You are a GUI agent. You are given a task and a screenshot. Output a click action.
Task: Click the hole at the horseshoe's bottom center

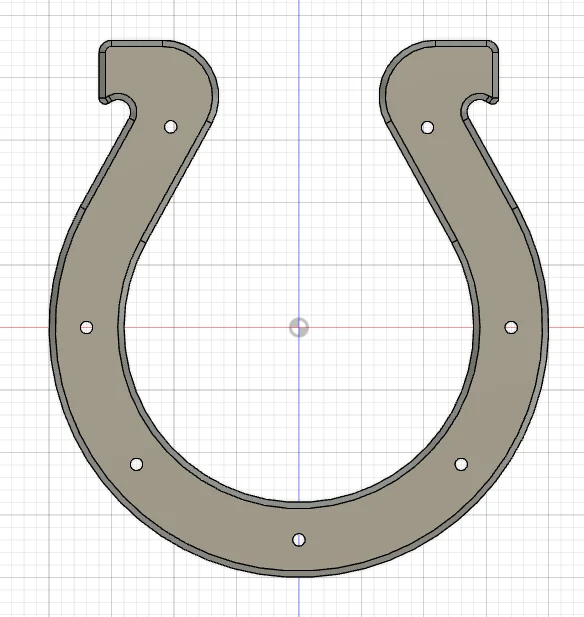point(299,539)
